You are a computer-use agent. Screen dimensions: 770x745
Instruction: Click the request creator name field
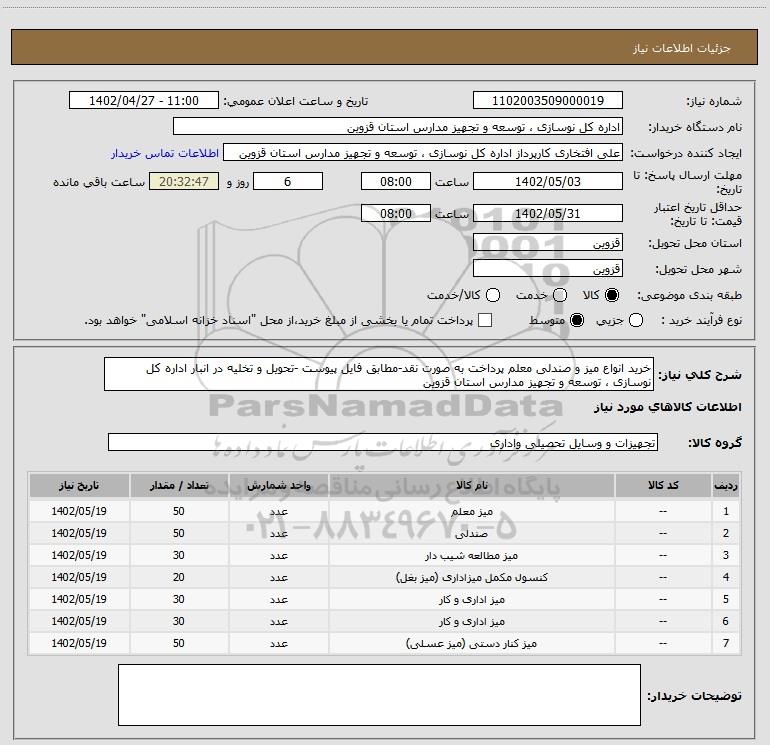(x=423, y=153)
